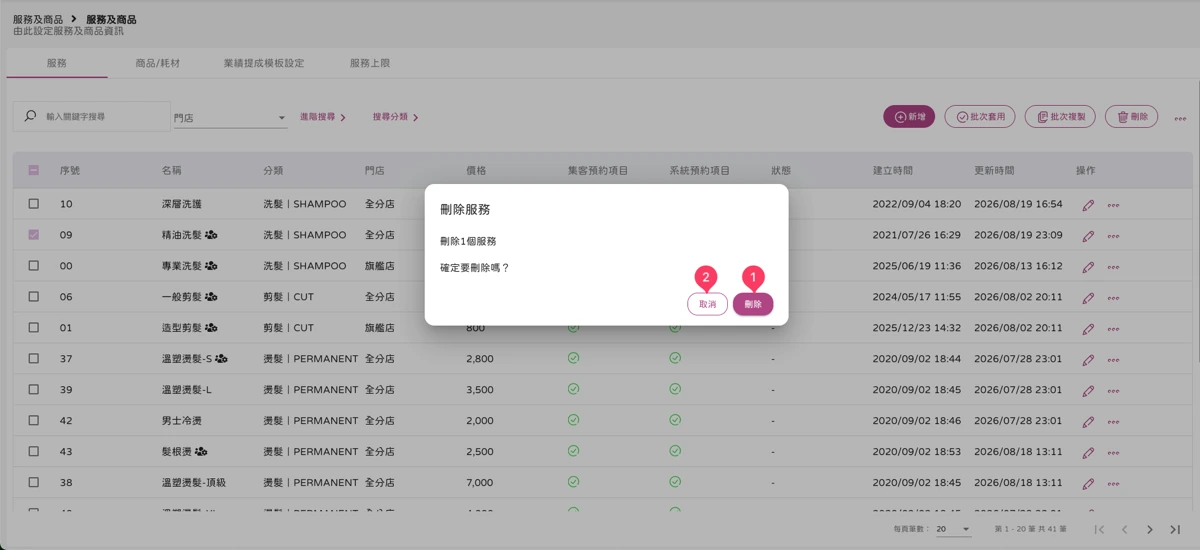1200x550 pixels.
Task: Switch to the 服務 tab
Action: (57, 63)
